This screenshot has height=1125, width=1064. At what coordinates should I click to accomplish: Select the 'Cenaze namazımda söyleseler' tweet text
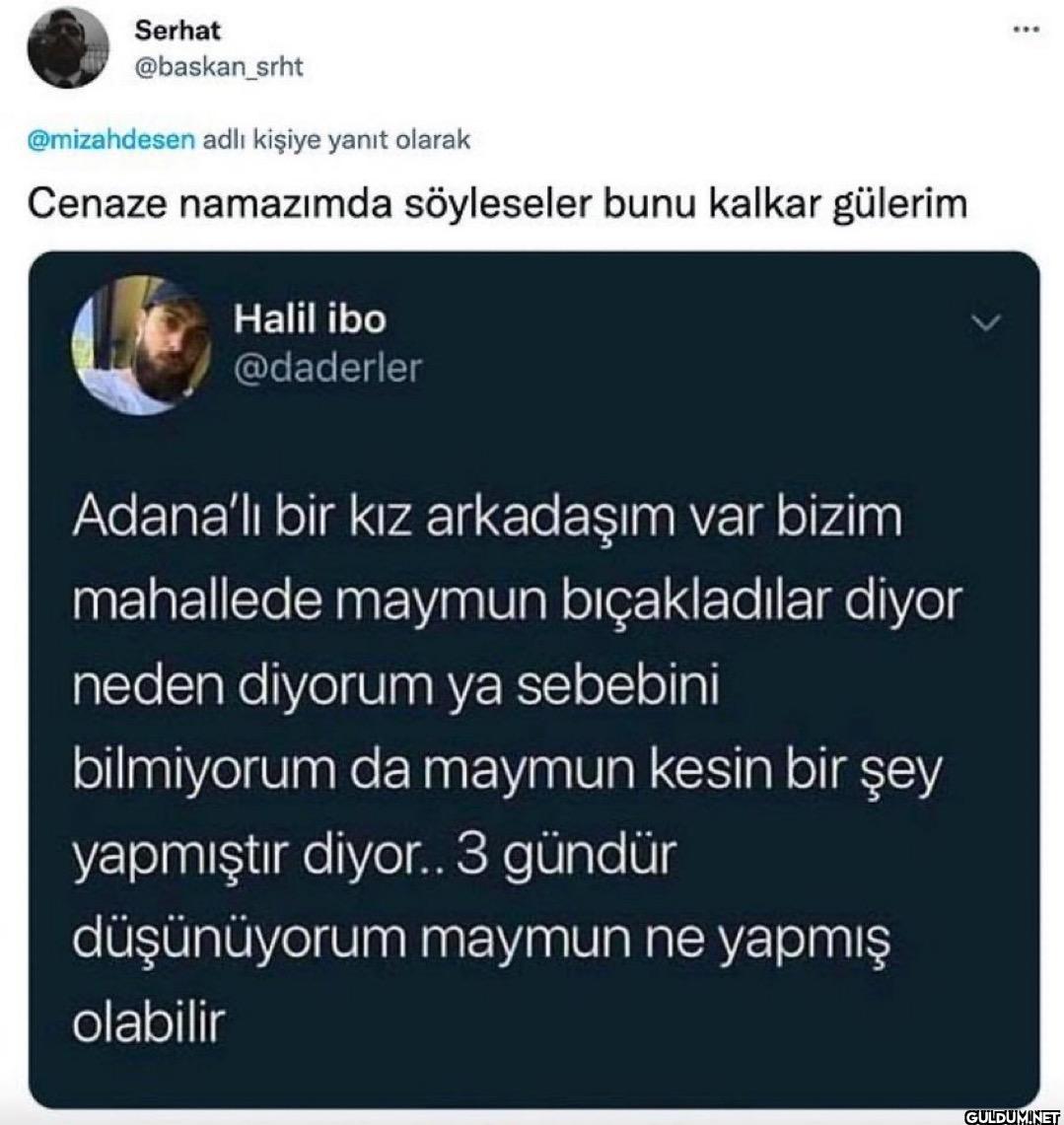[x=497, y=204]
